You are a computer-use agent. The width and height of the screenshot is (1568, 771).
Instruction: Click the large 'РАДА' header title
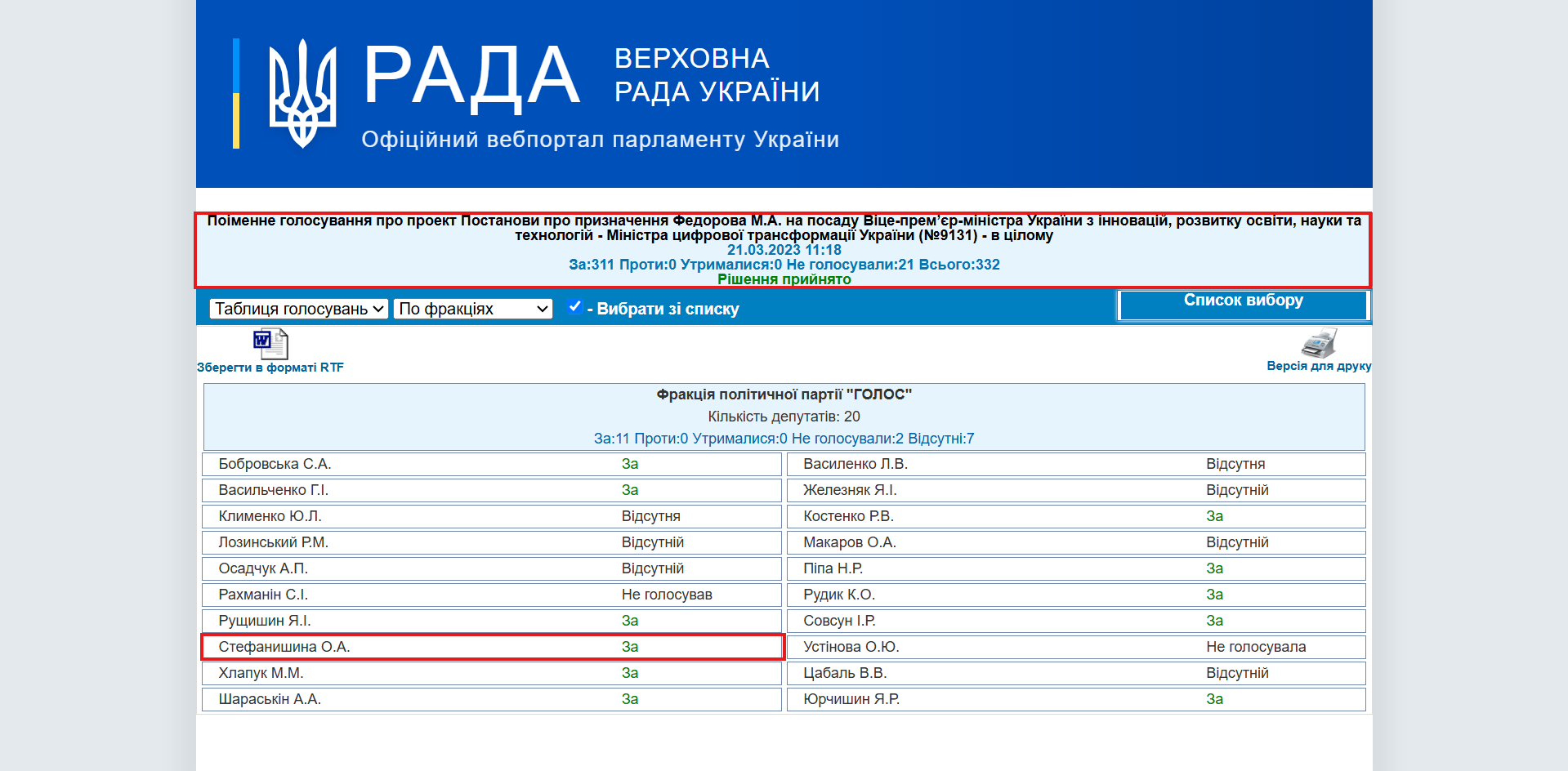click(471, 78)
